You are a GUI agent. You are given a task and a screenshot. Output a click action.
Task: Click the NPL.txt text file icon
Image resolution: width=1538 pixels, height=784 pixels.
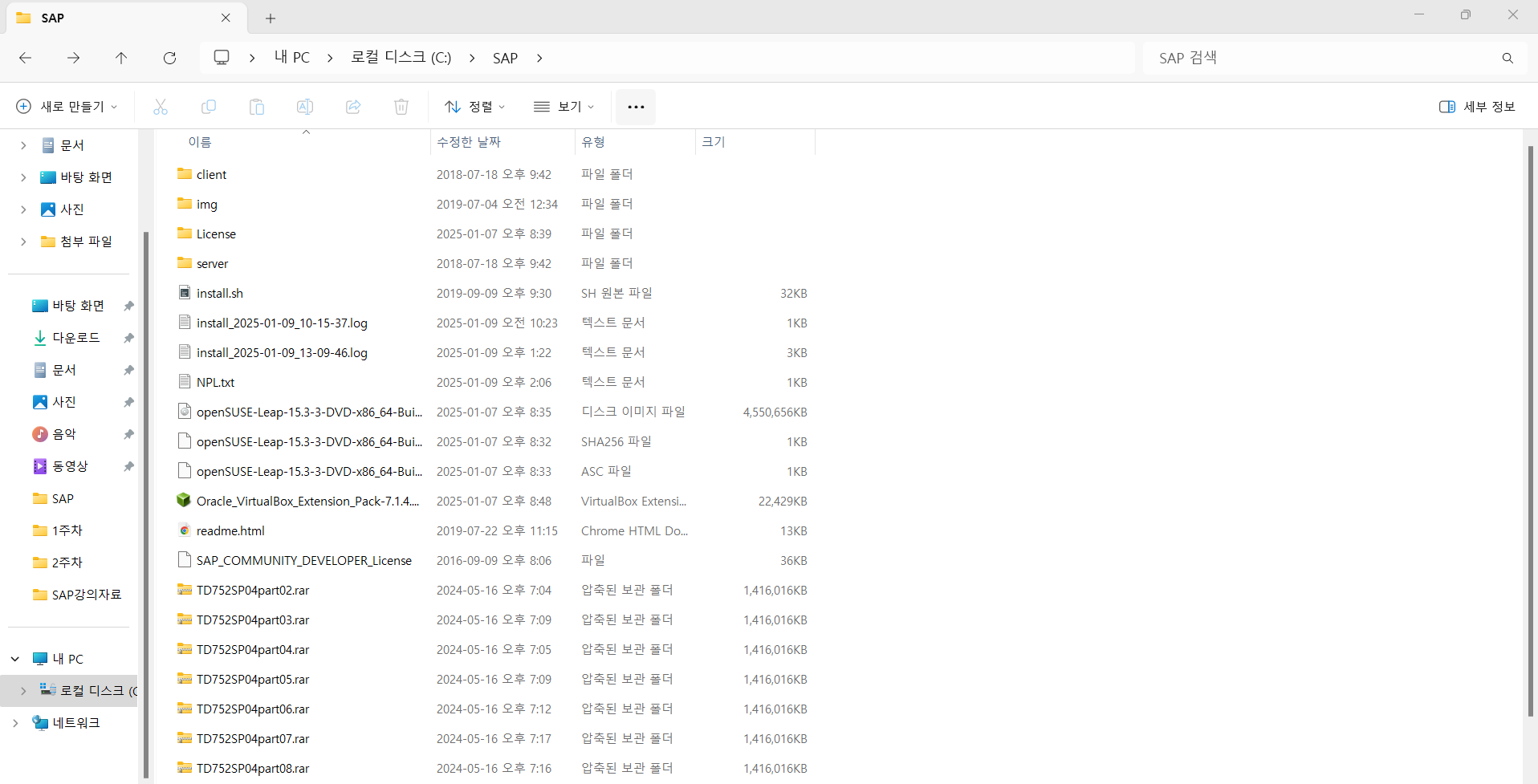[x=185, y=382]
